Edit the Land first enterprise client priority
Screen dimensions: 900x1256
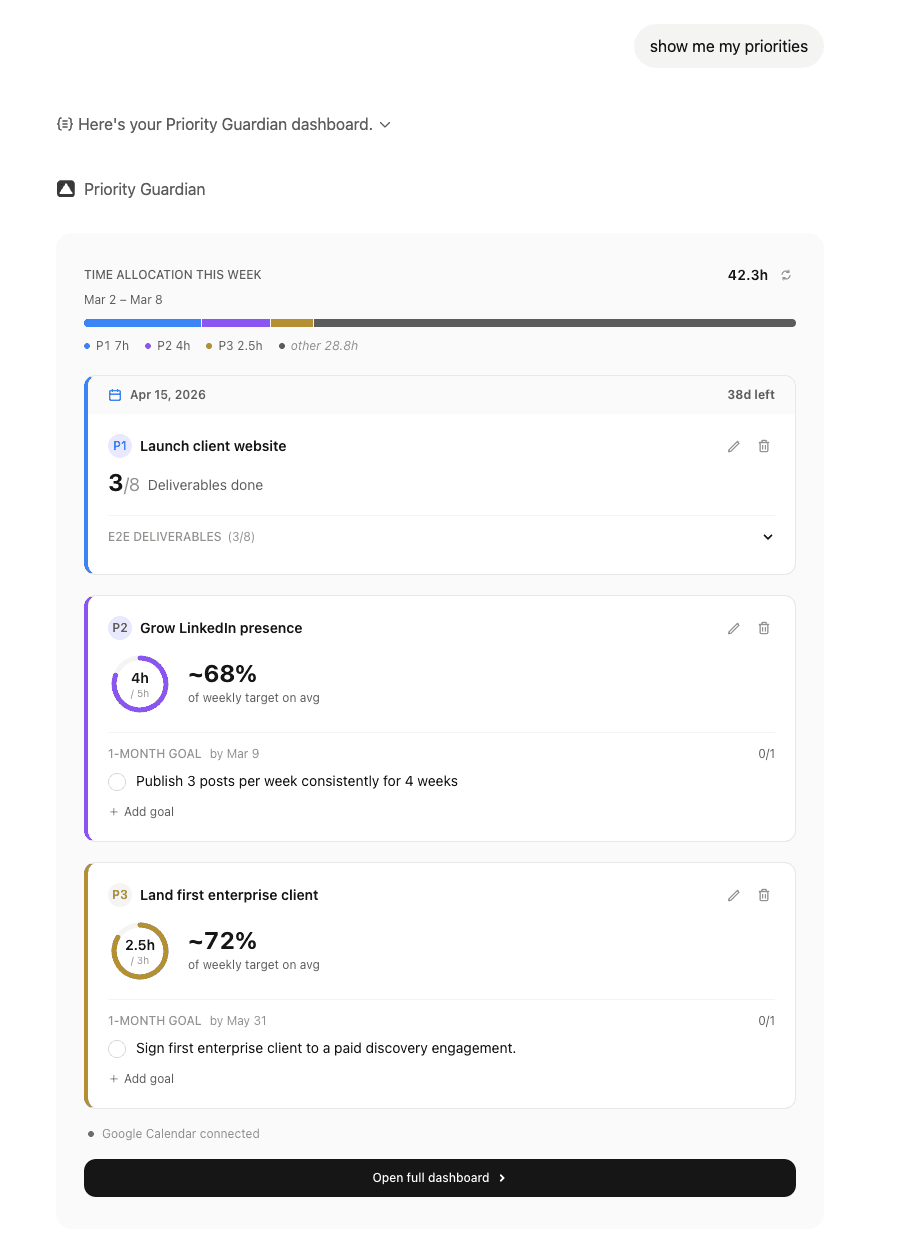[x=734, y=895]
